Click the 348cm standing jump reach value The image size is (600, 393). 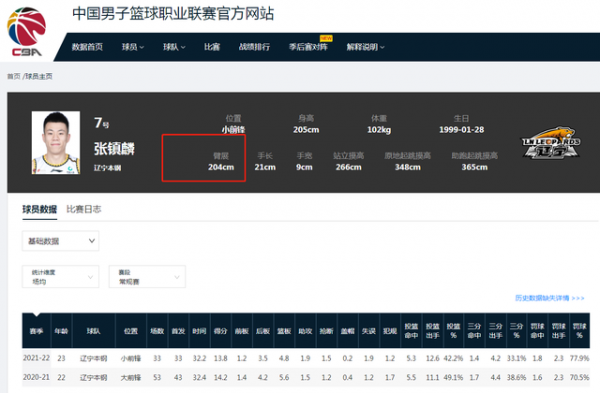[408, 167]
